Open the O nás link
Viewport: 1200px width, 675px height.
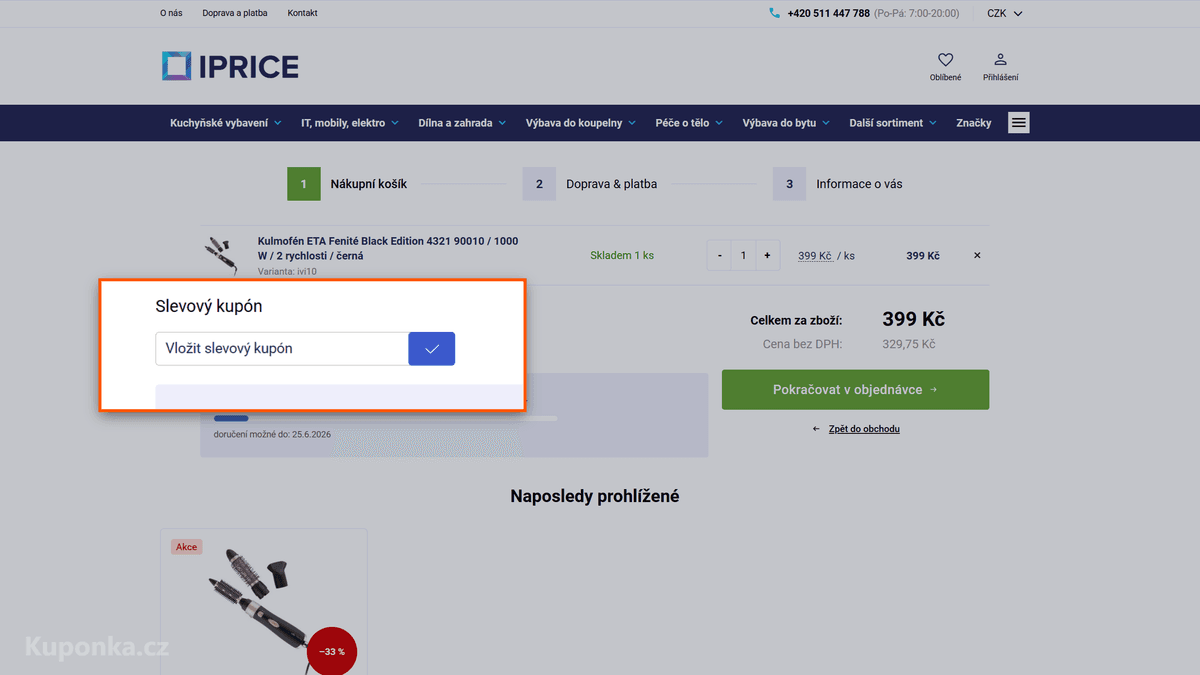[171, 13]
